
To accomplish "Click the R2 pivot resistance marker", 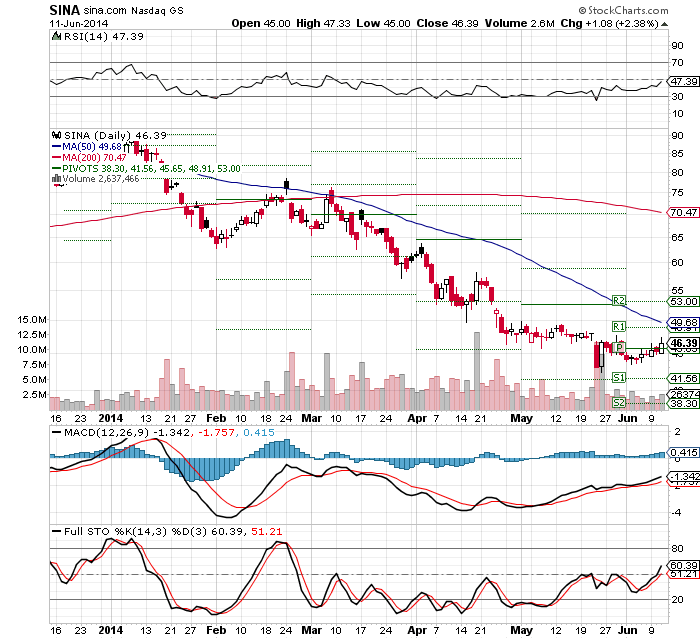I will 619,301.
